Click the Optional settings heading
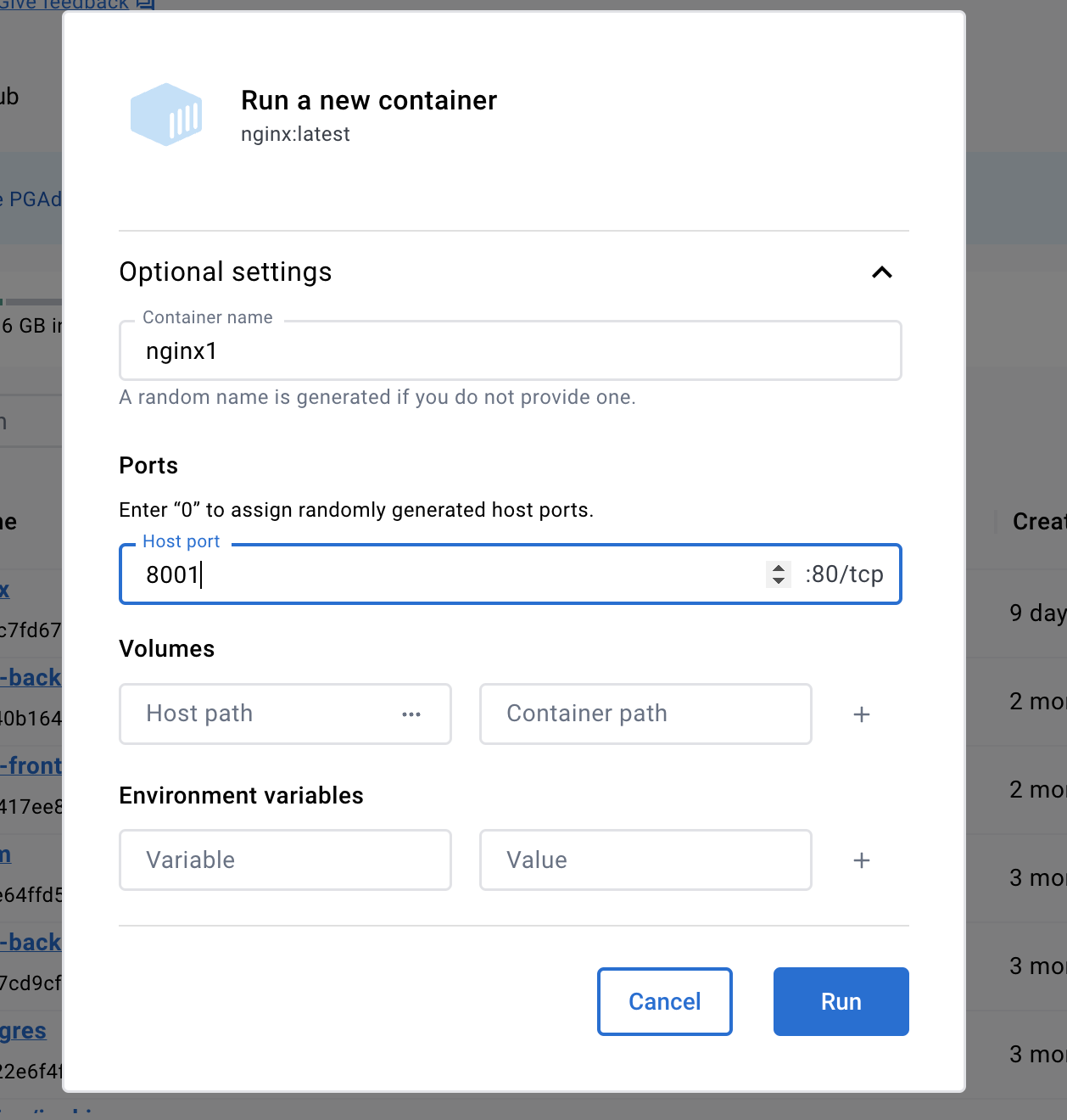The width and height of the screenshot is (1067, 1120). 226,272
